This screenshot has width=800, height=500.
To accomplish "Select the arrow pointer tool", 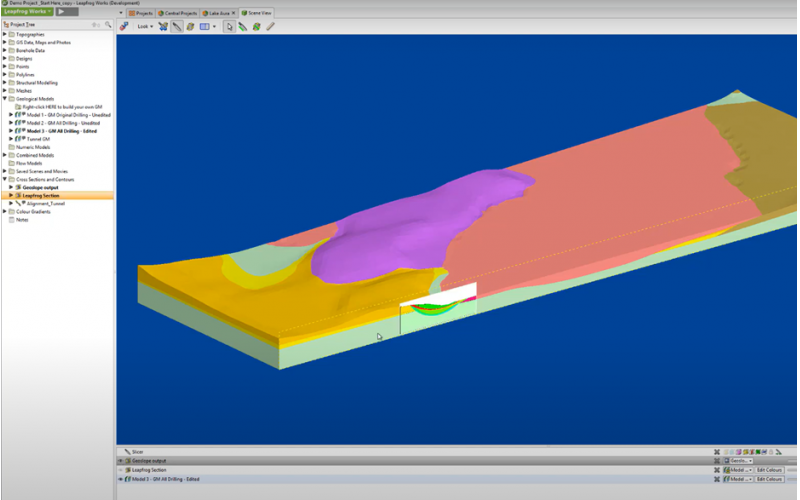I will click(x=229, y=27).
